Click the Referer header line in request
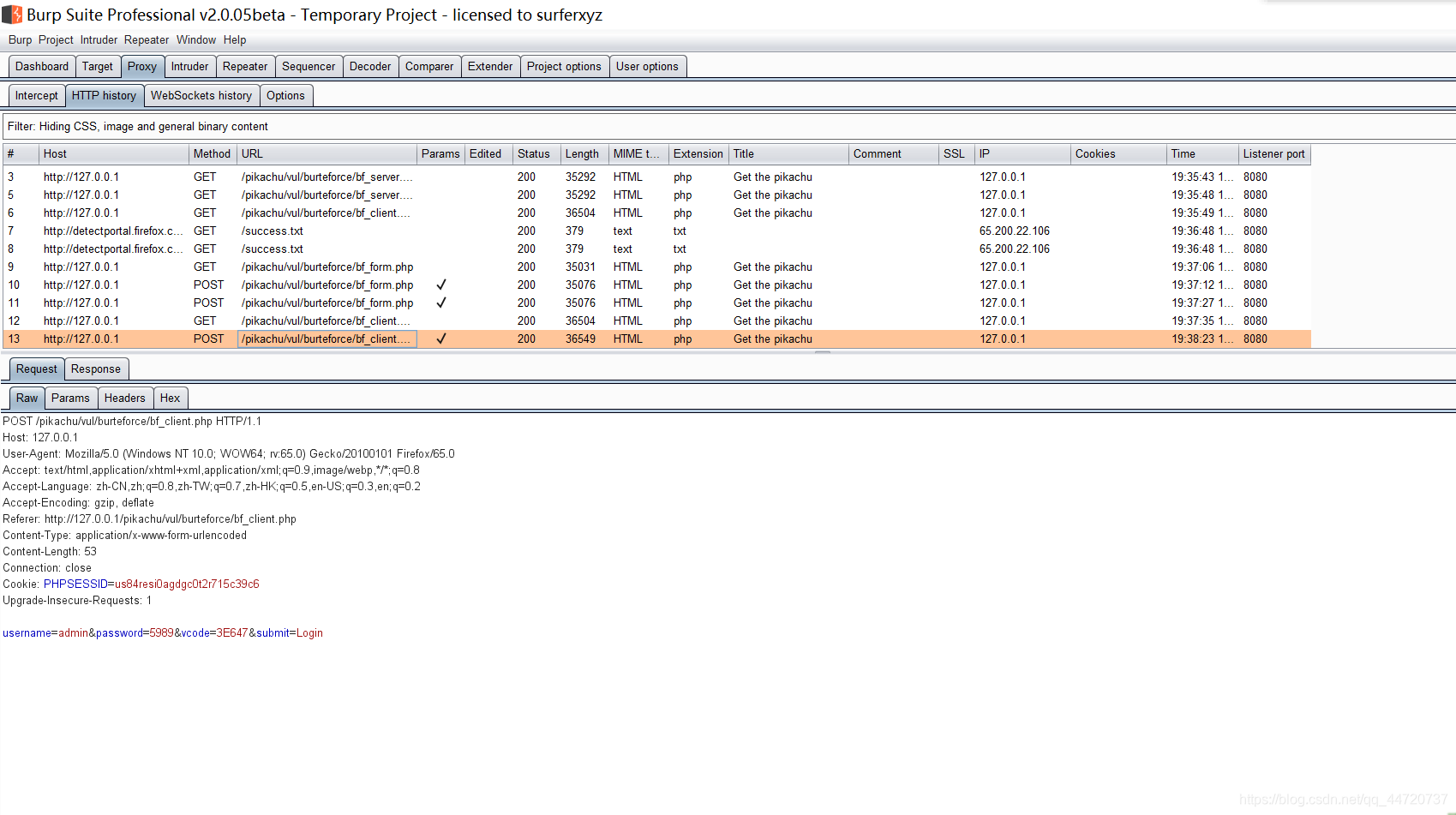1456x815 pixels. [149, 518]
